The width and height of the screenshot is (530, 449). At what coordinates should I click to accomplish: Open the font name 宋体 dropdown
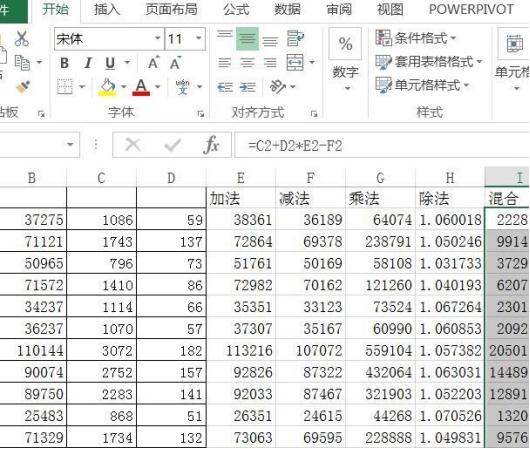click(158, 38)
